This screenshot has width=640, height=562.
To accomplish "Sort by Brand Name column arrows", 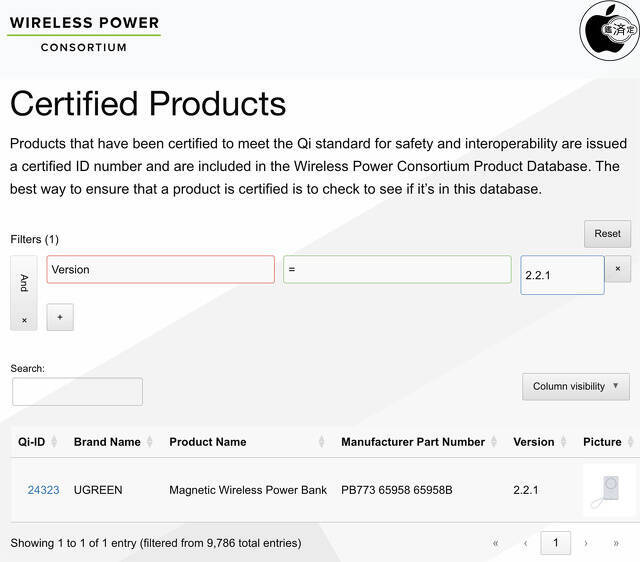I will [150, 442].
